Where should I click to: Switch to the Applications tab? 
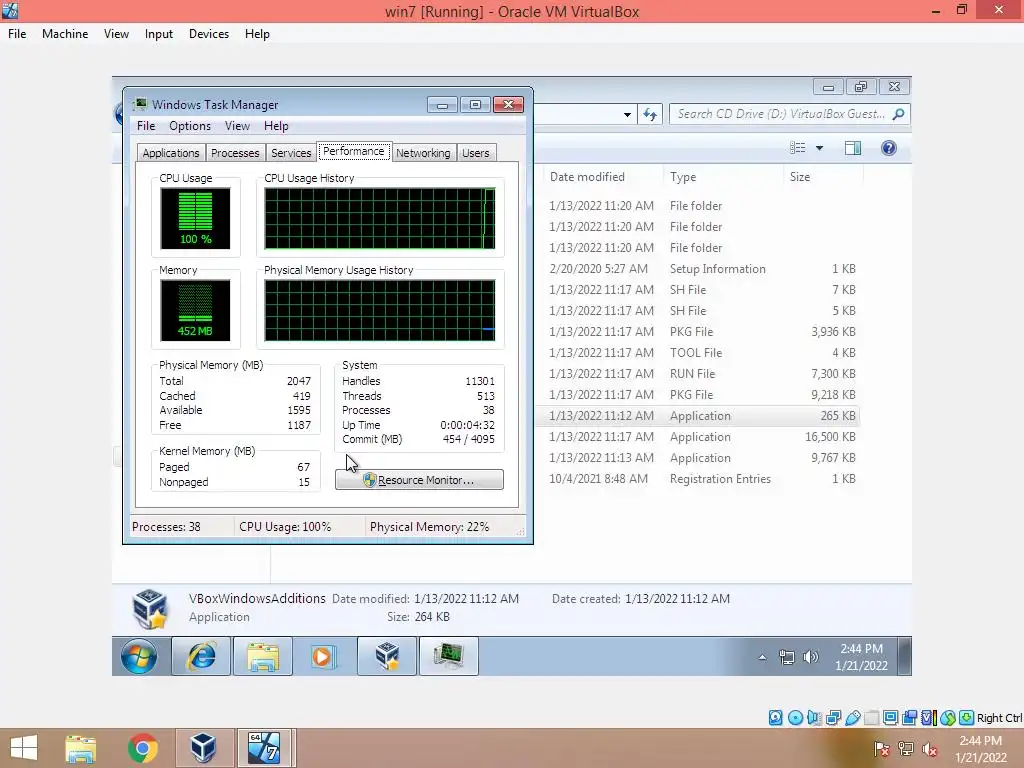click(171, 153)
